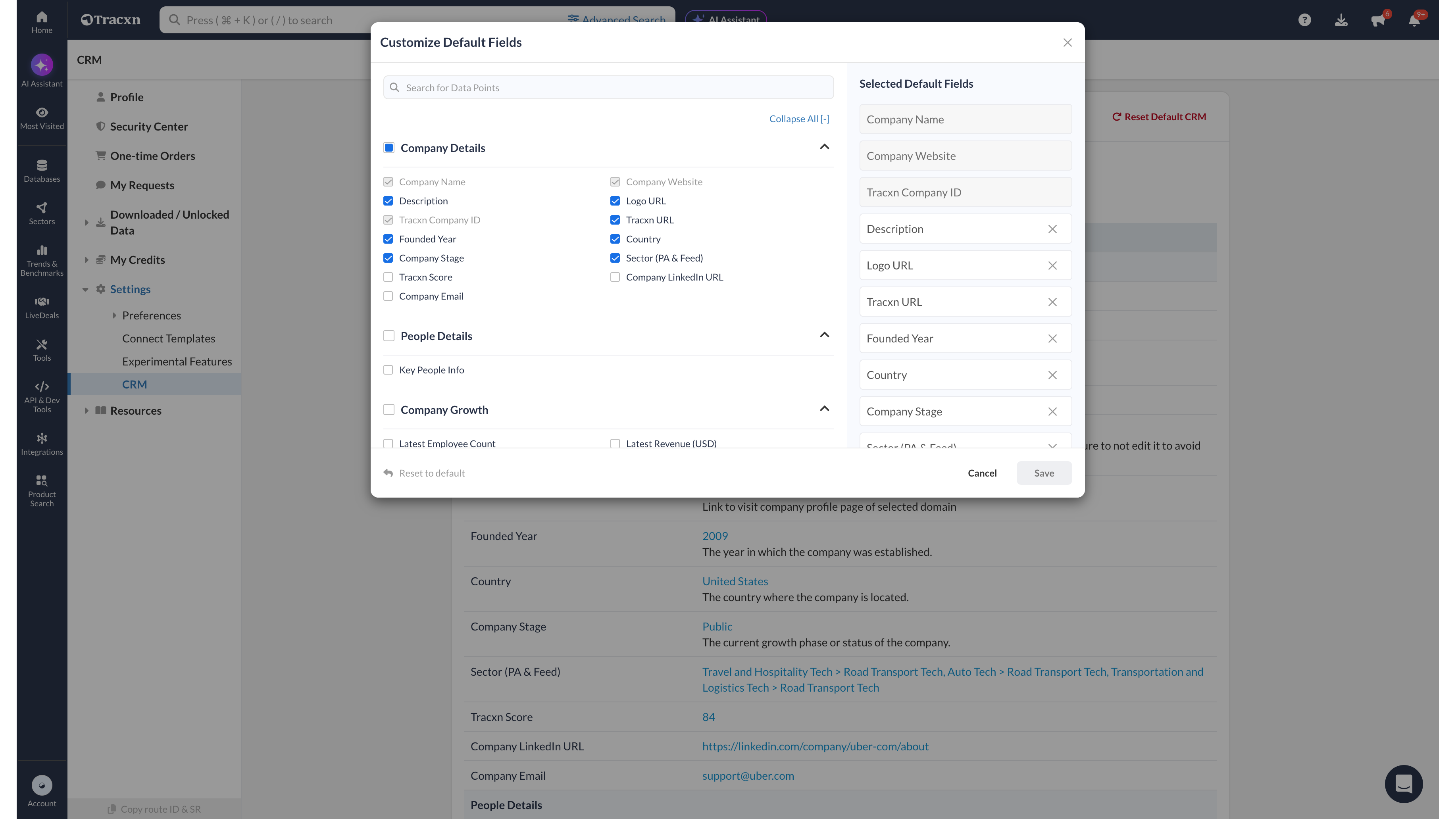Viewport: 1456px width, 819px height.
Task: Open Profile in settings menu
Action: tap(127, 97)
